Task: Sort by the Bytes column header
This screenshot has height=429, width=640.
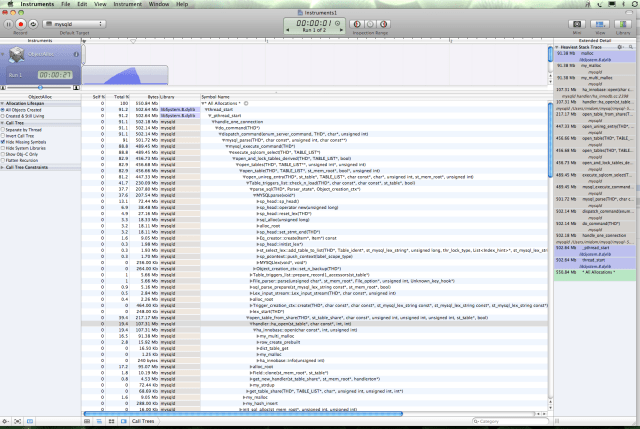Action: (x=144, y=97)
